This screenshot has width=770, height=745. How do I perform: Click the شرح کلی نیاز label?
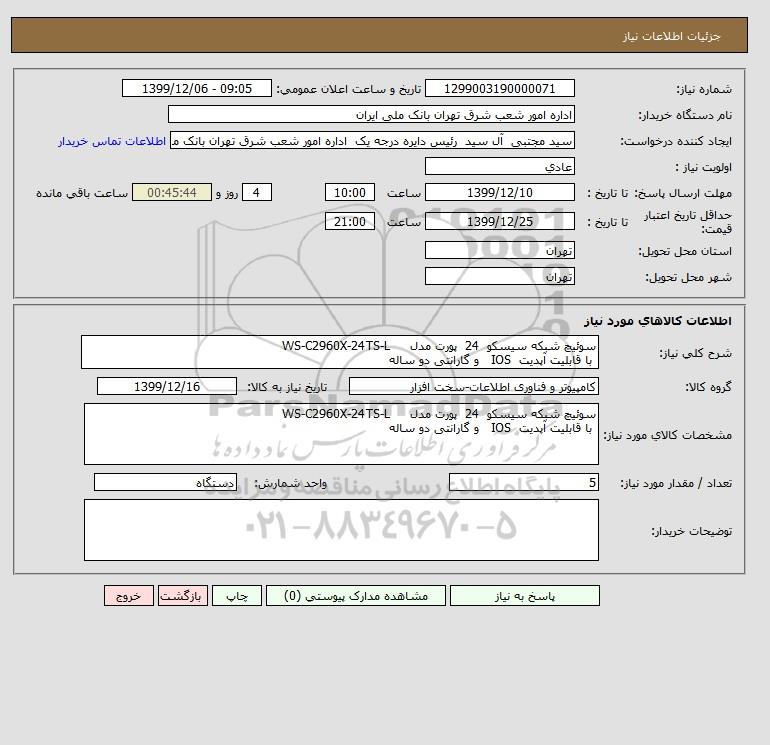point(695,354)
